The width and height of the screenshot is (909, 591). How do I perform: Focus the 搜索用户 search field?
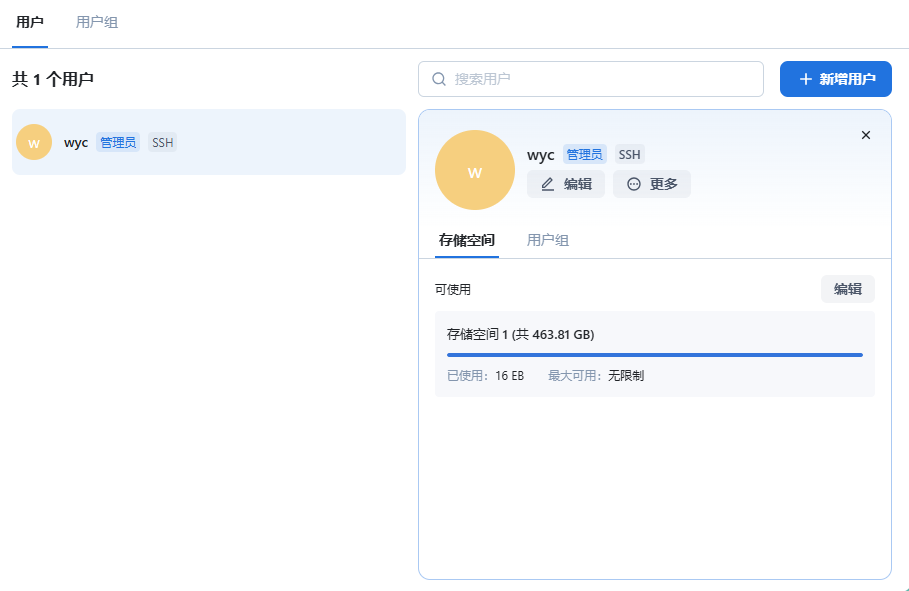(591, 79)
